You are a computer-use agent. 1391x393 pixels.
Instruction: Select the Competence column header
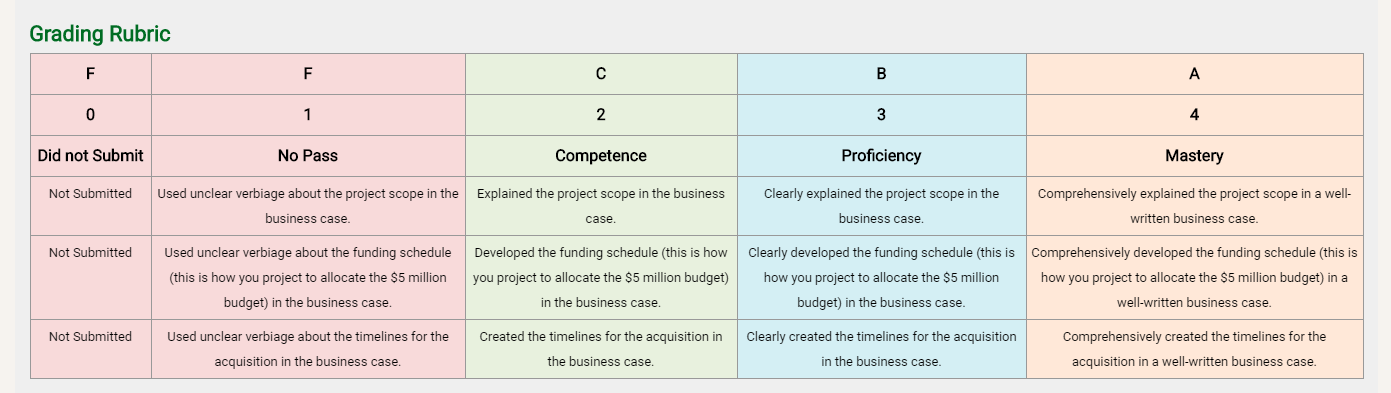click(601, 155)
